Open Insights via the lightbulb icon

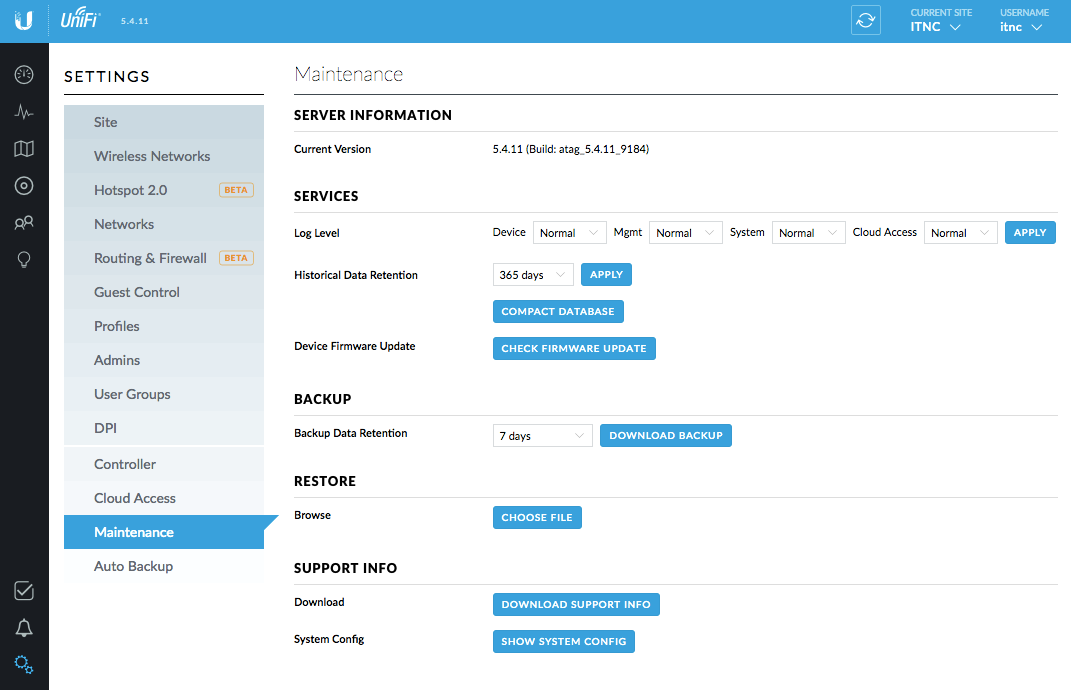(x=24, y=260)
